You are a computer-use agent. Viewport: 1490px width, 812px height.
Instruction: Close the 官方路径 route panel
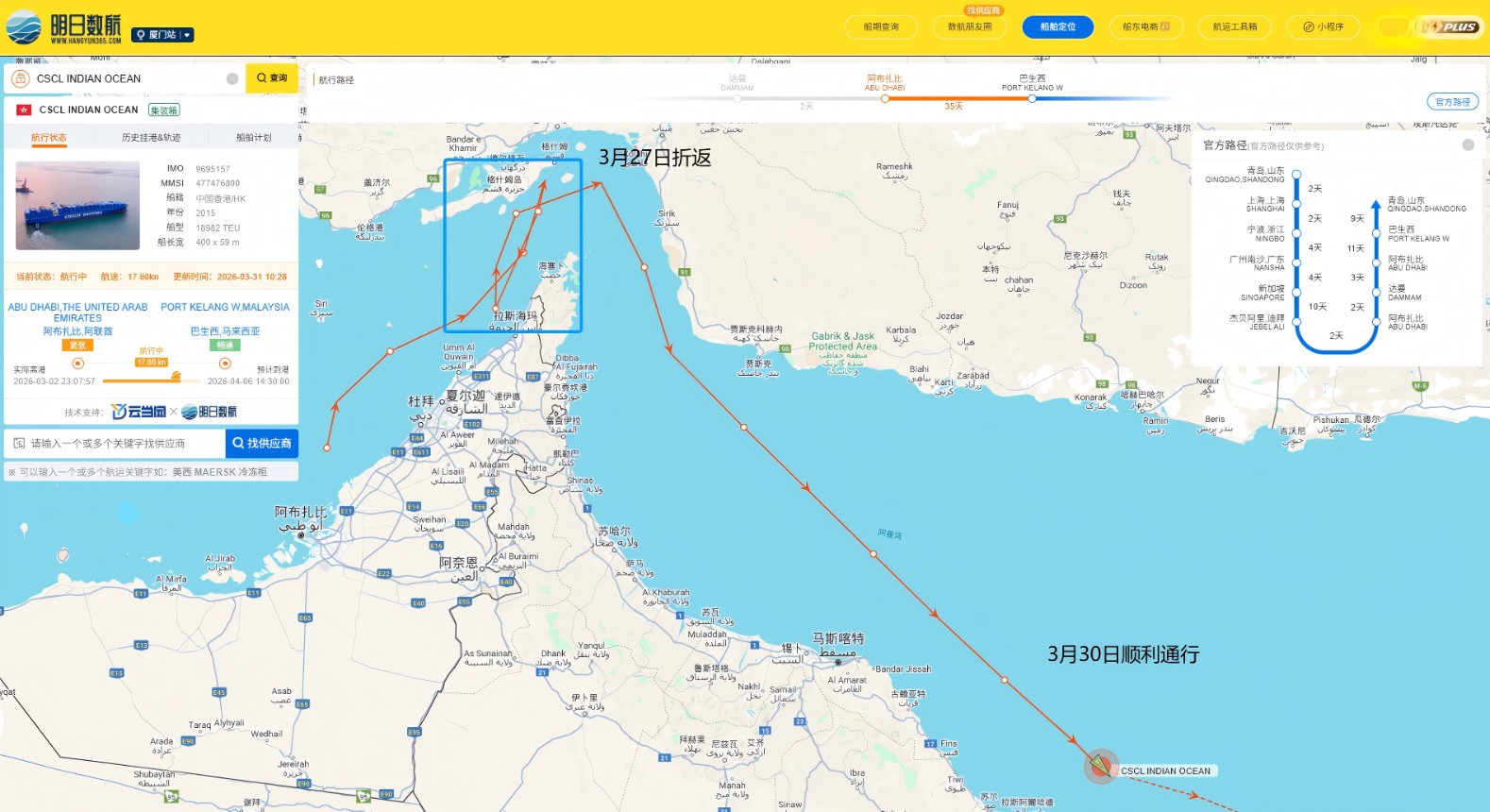pyautogui.click(x=1468, y=145)
